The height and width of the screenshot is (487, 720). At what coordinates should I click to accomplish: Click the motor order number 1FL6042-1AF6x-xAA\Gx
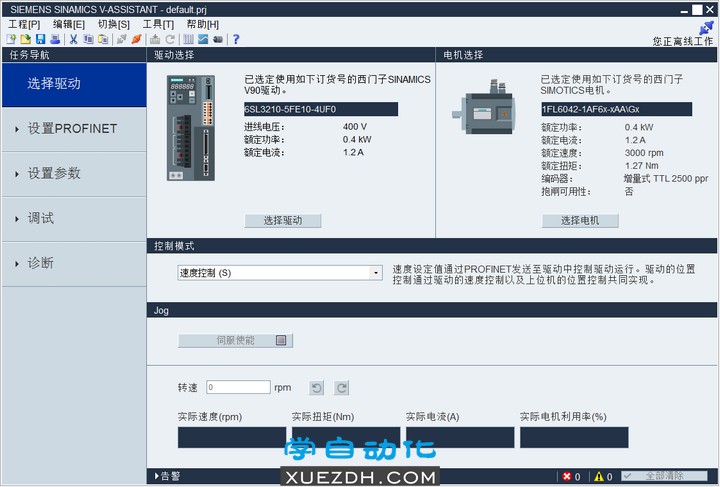616,109
